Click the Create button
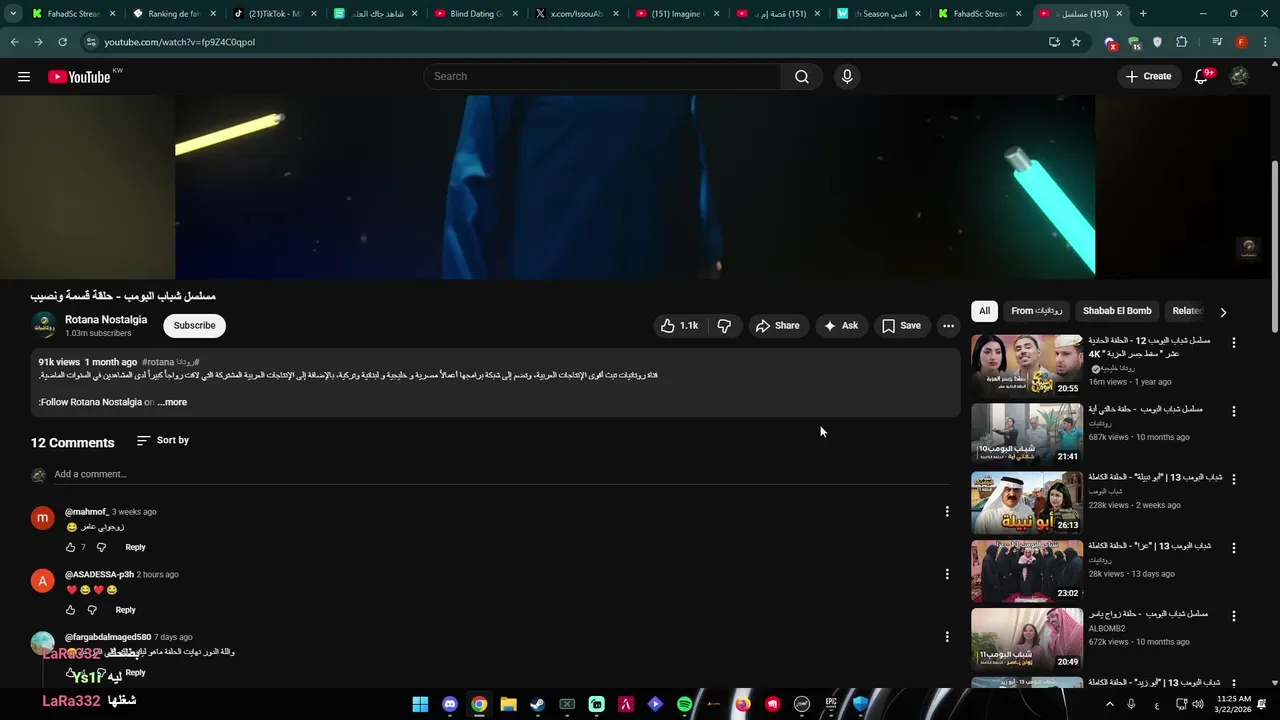1280x720 pixels. tap(1148, 76)
